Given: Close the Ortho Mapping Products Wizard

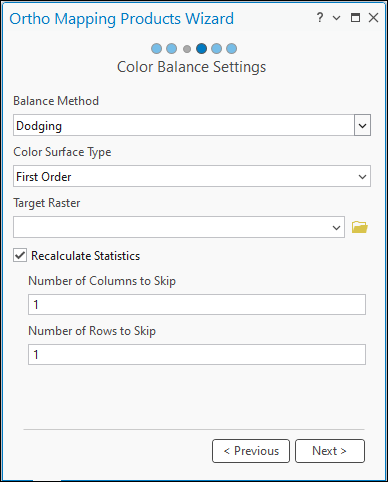Looking at the screenshot, I should tap(373, 17).
